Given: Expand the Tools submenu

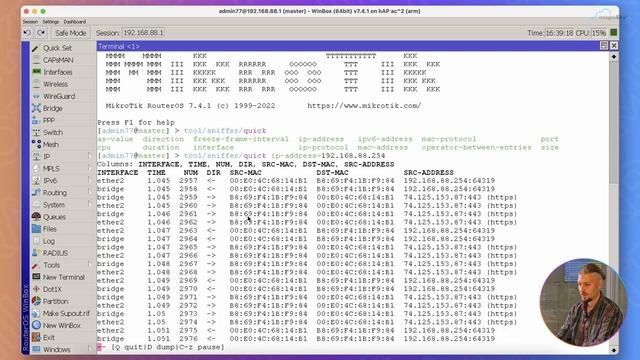Looking at the screenshot, I should [89, 265].
